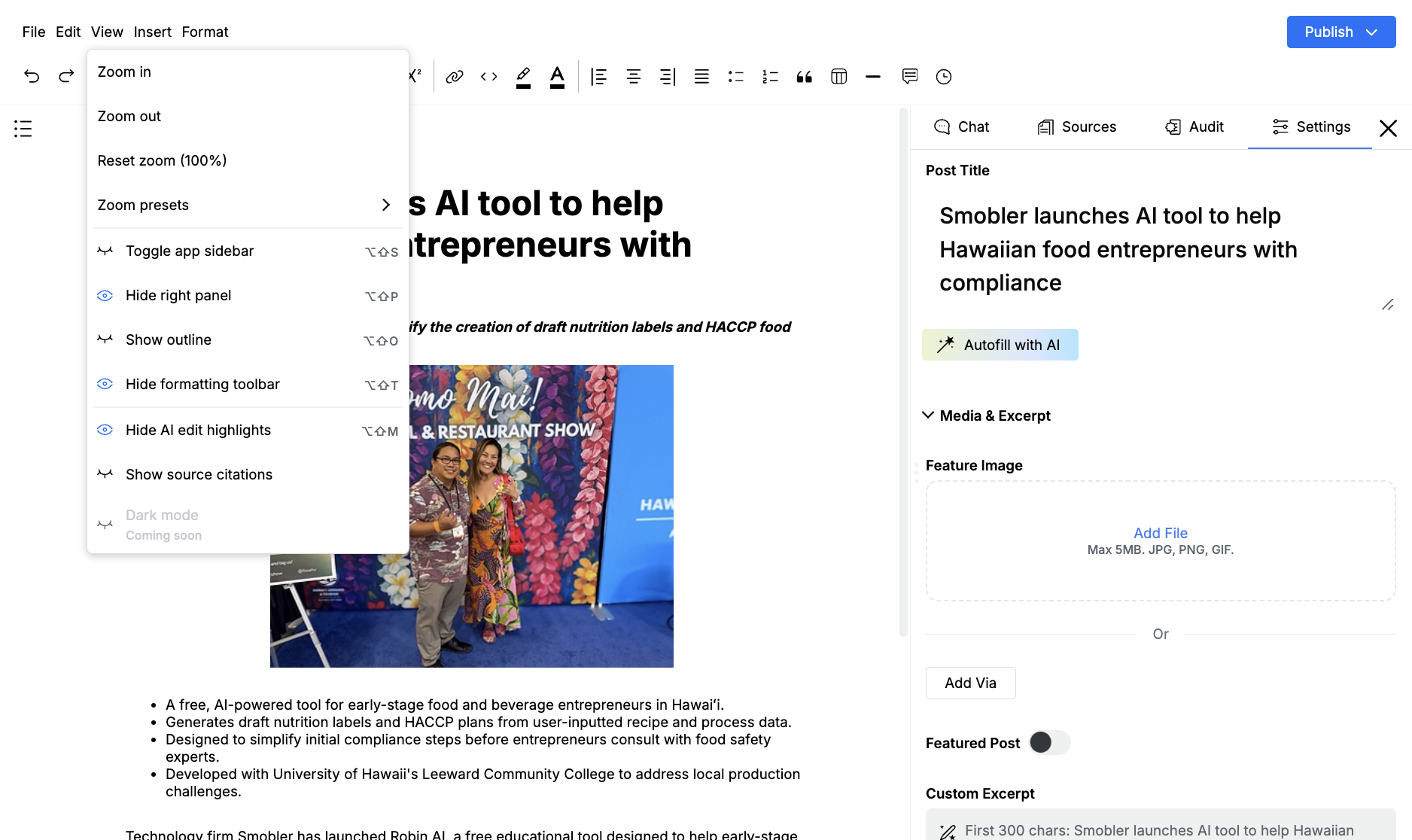
Task: Insert a link with chain icon
Action: pos(455,77)
